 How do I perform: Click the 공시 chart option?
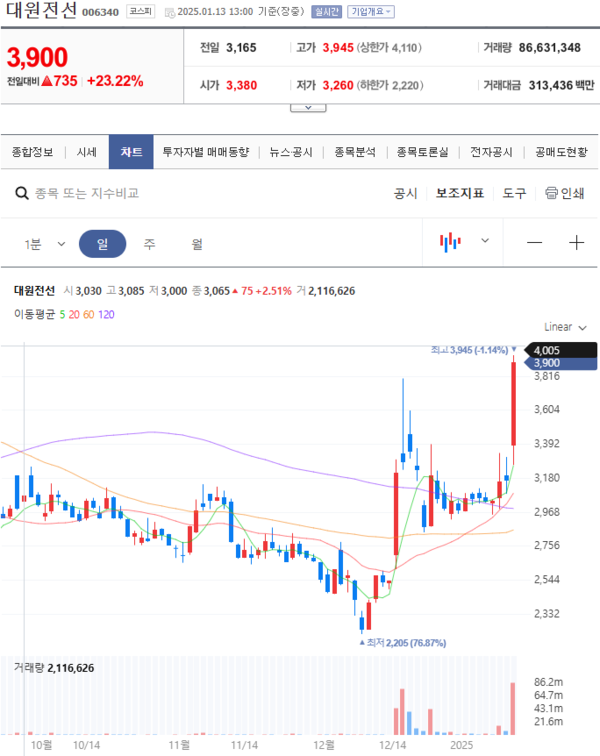(x=405, y=193)
